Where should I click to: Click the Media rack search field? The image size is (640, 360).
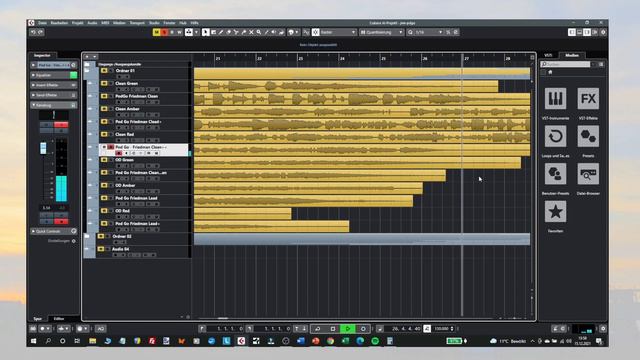[566, 64]
